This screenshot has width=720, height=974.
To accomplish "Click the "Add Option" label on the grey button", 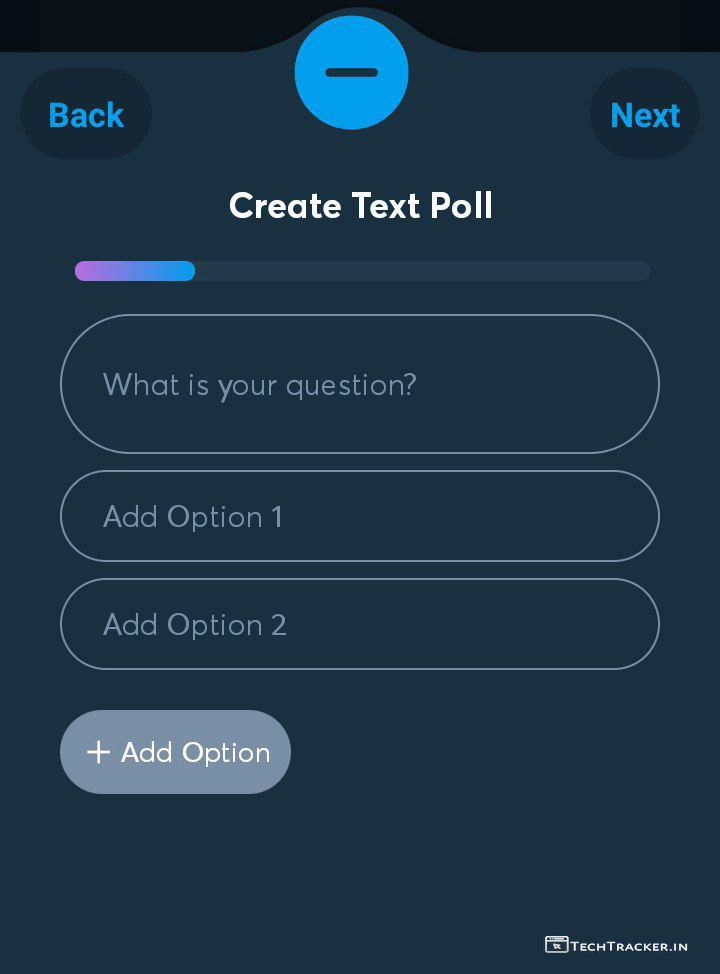I will [x=195, y=752].
